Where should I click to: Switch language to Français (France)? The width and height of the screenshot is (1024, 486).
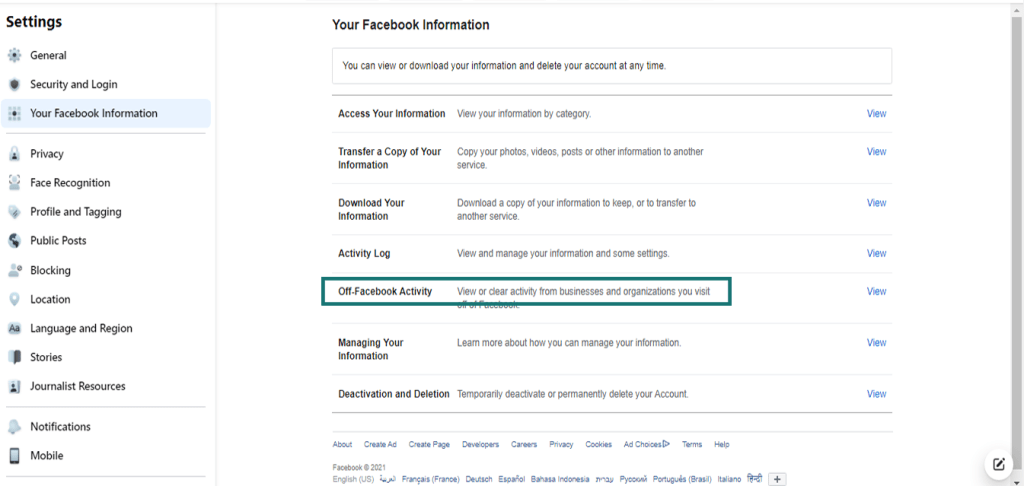(430, 479)
